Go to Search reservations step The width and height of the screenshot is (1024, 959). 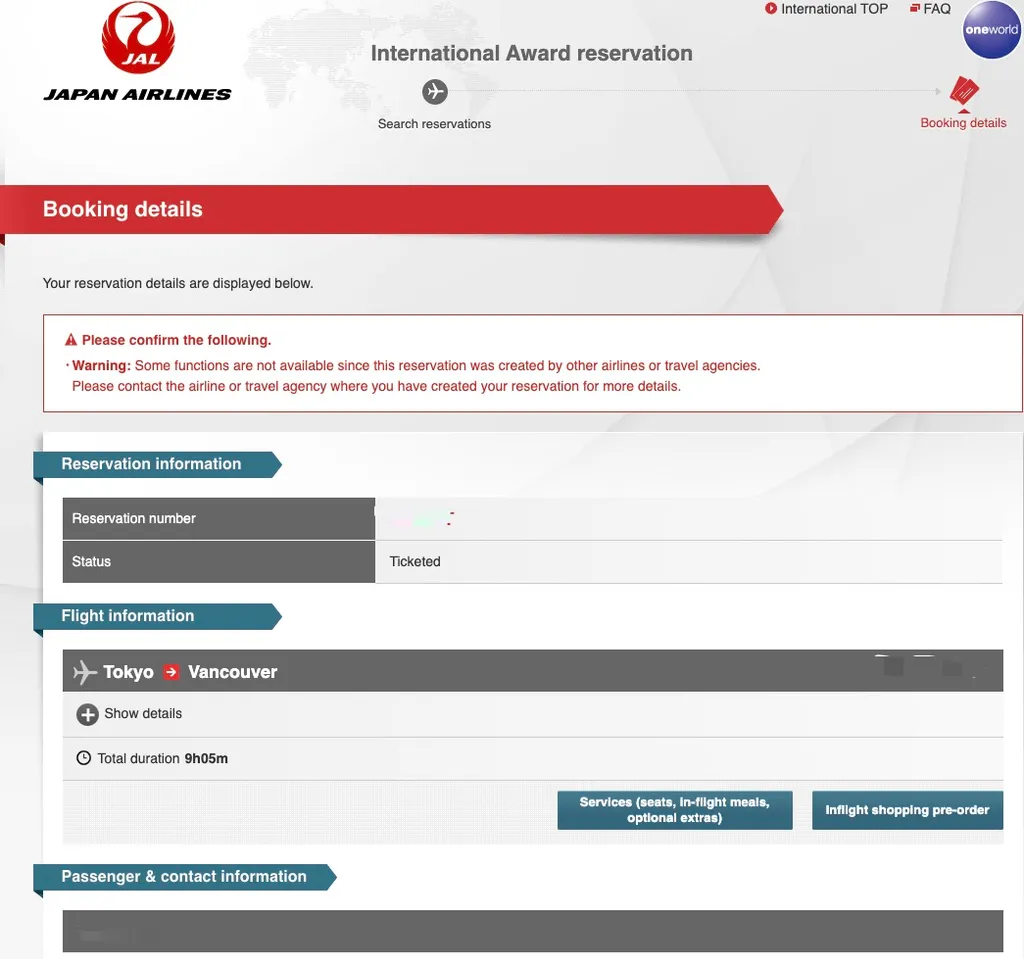(x=434, y=123)
